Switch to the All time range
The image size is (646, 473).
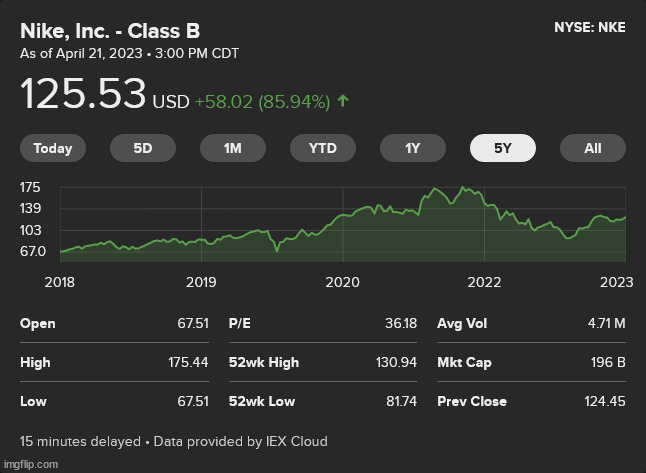(592, 148)
